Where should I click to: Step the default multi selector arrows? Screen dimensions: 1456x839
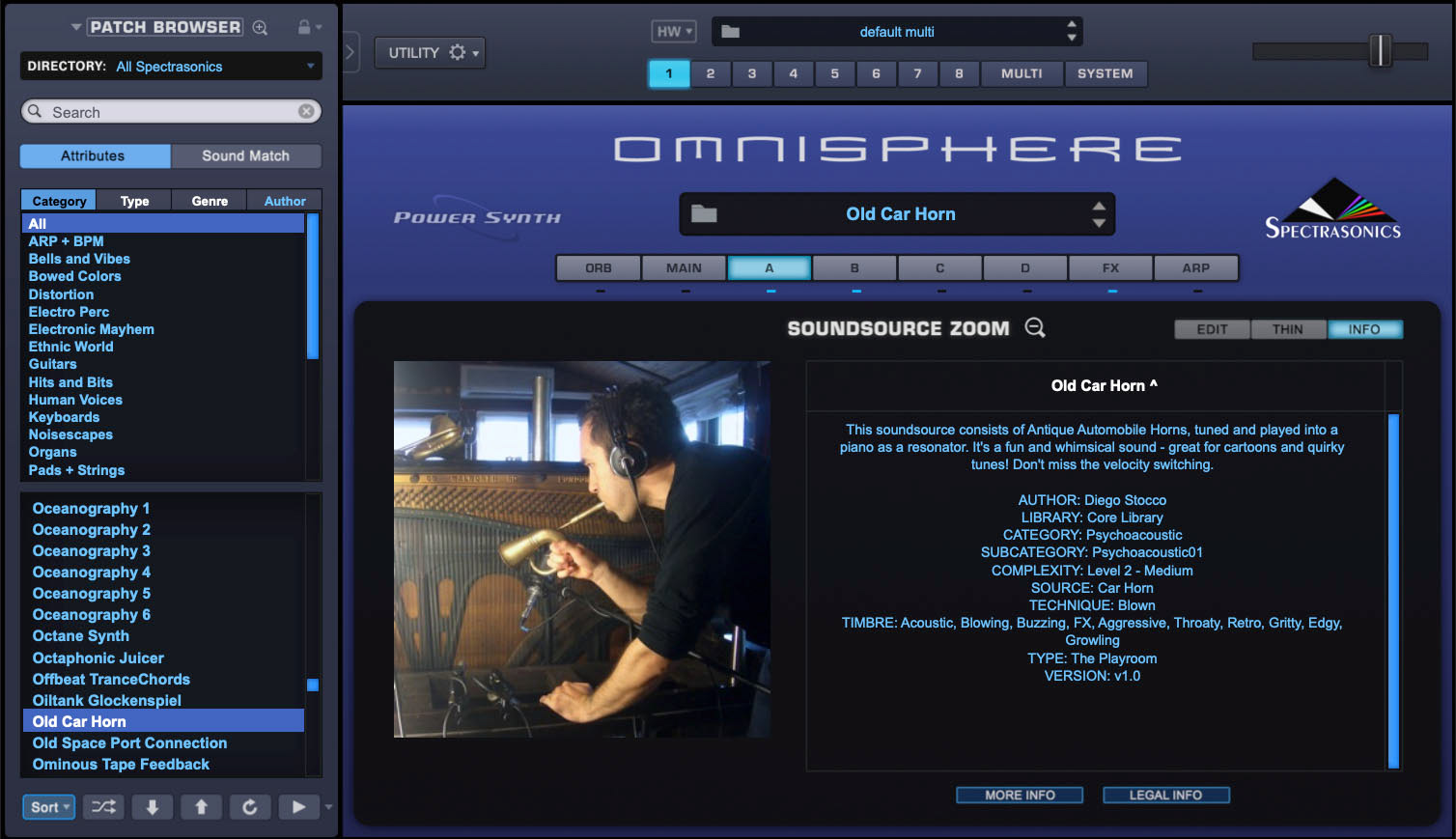pos(1072,31)
